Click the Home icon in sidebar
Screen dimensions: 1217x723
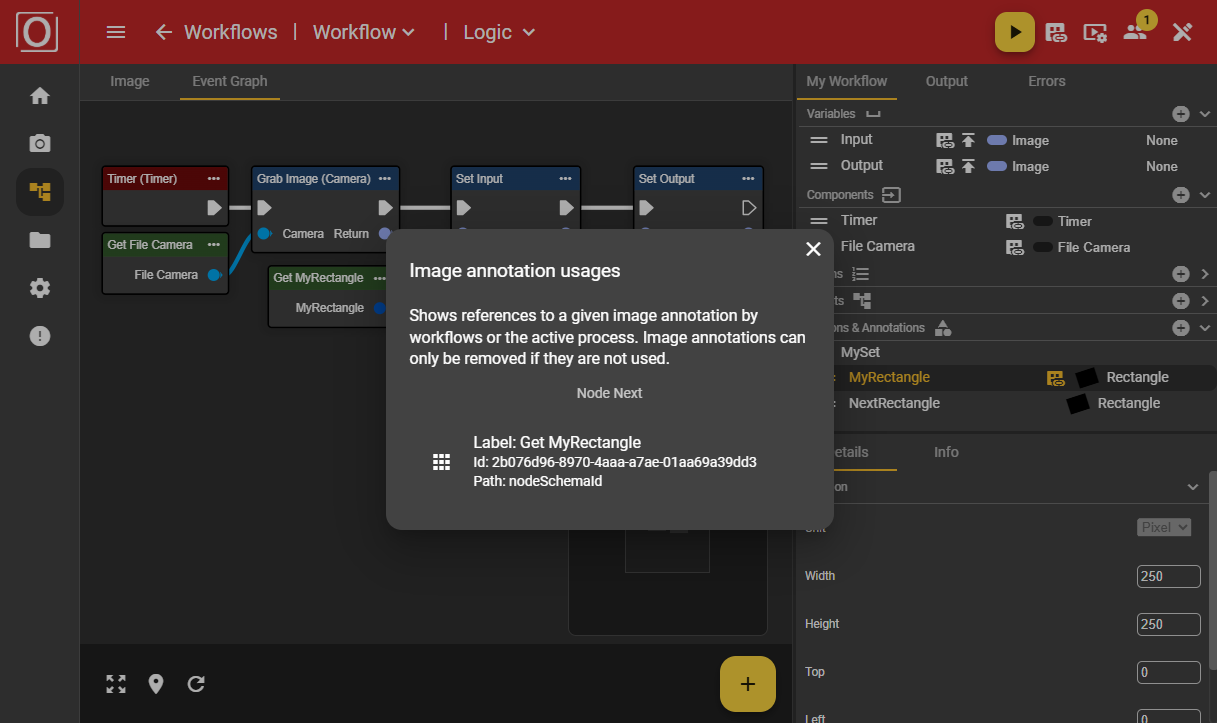[40, 96]
